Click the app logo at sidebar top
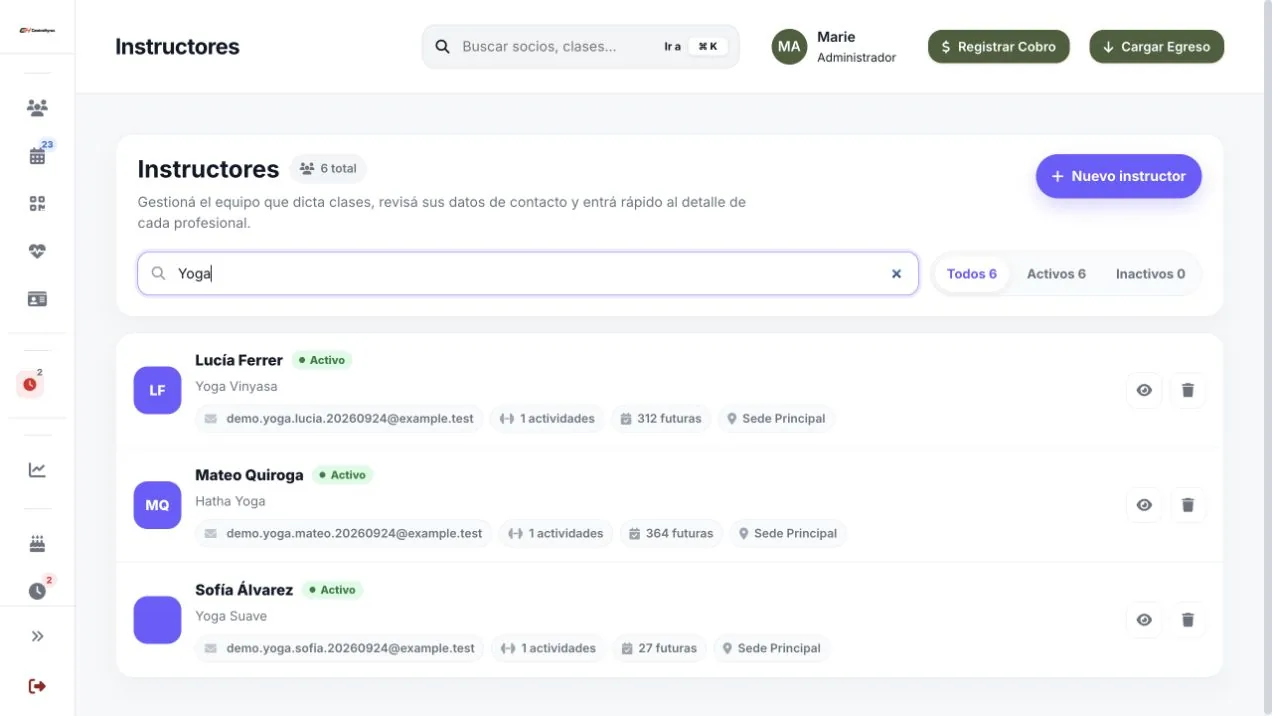 (37, 30)
